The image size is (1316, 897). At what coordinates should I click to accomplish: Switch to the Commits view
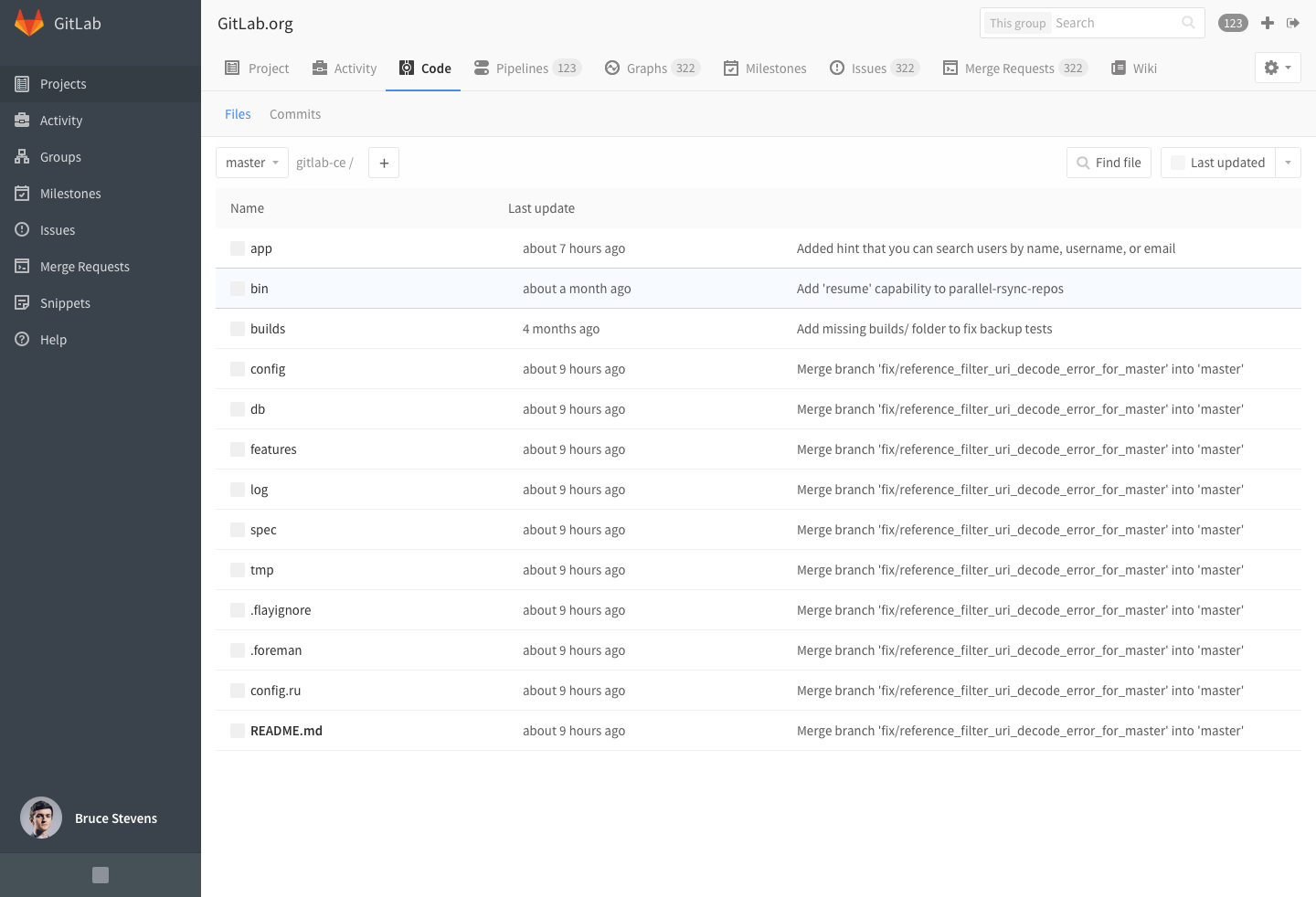click(x=294, y=113)
